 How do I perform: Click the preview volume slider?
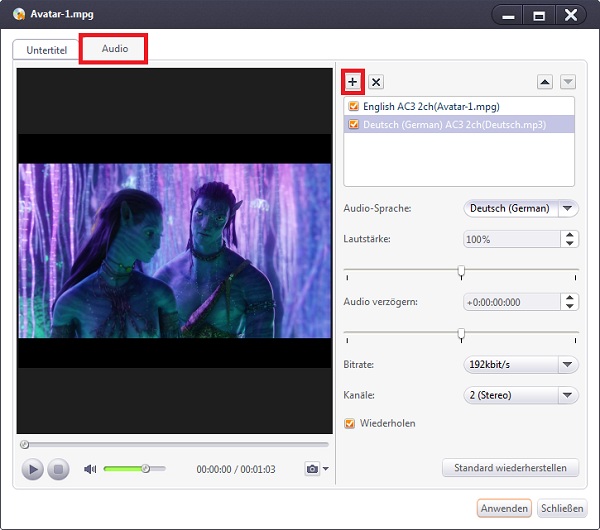point(134,469)
